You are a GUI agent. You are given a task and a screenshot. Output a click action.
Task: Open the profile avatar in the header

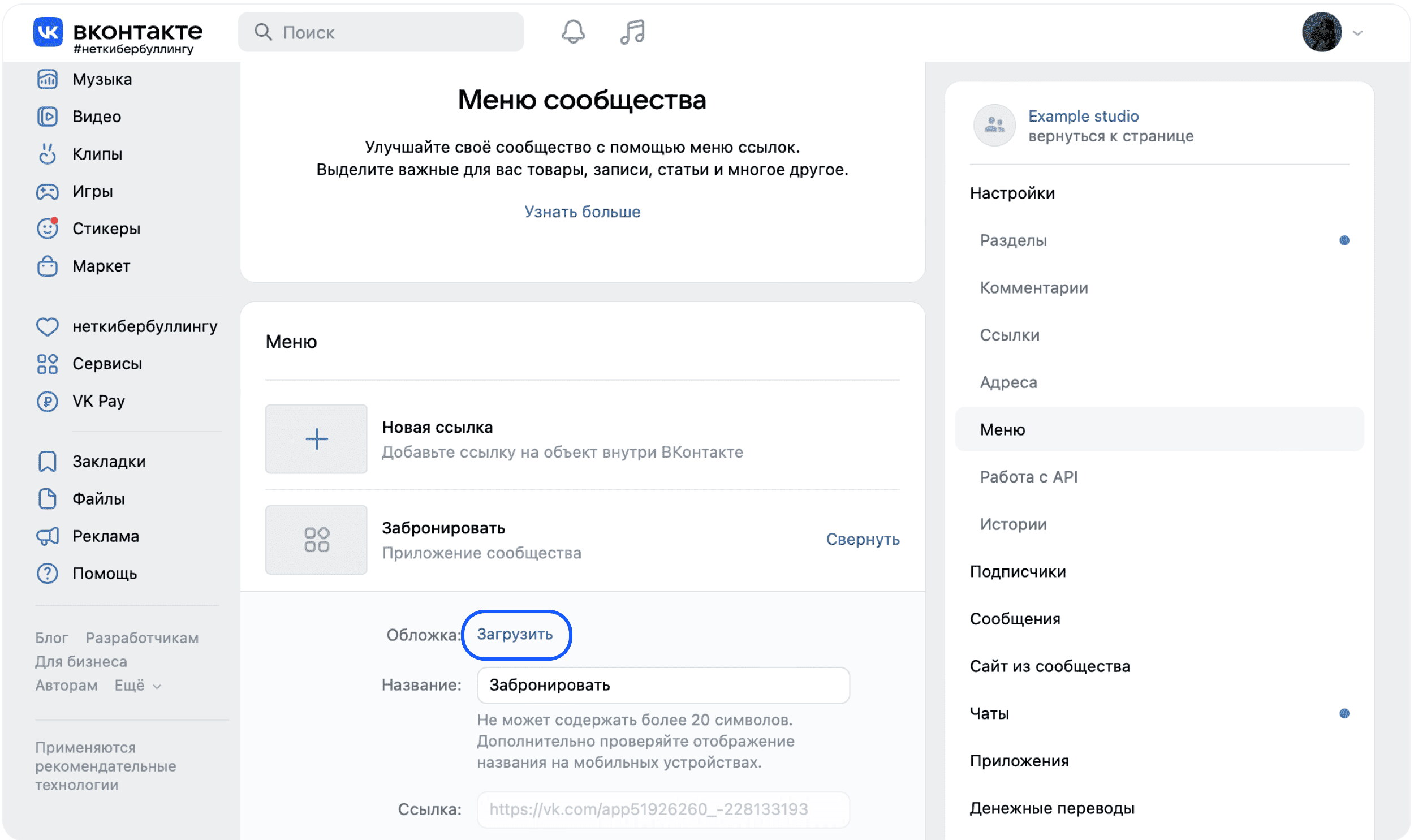tap(1322, 32)
